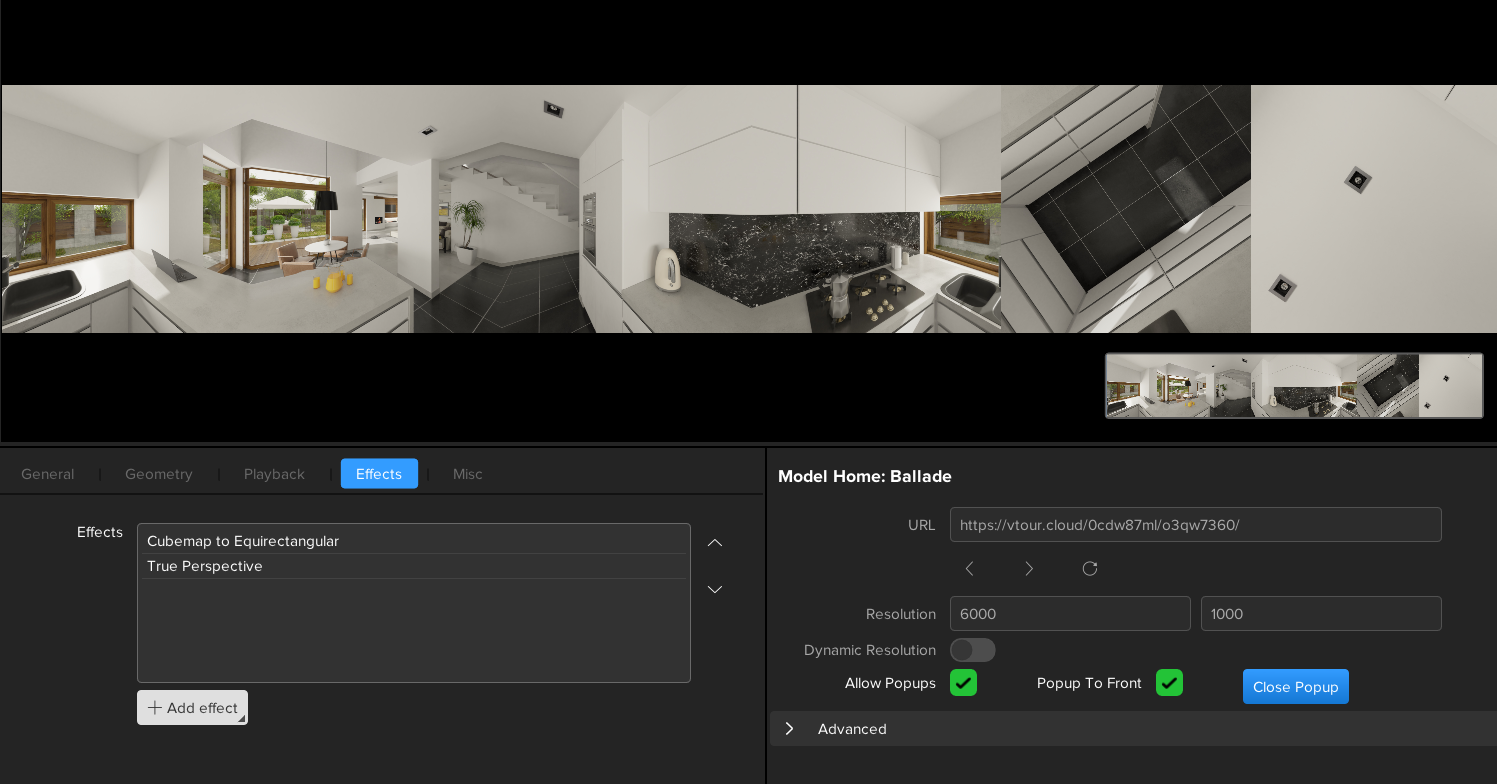Viewport: 1497px width, 784px height.
Task: Click the reload page icon
Action: 1090,569
